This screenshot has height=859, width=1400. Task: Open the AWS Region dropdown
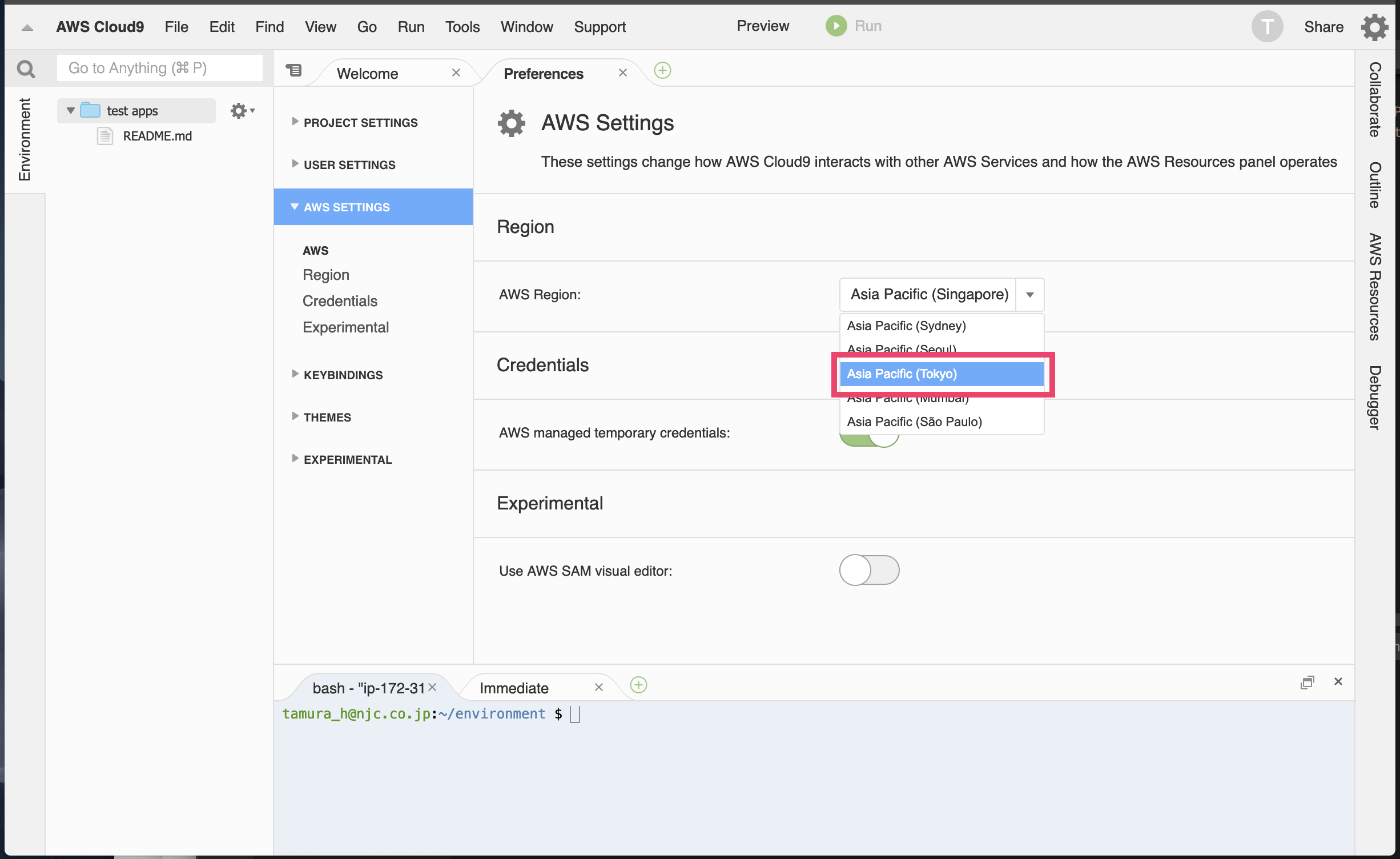[x=1030, y=295]
